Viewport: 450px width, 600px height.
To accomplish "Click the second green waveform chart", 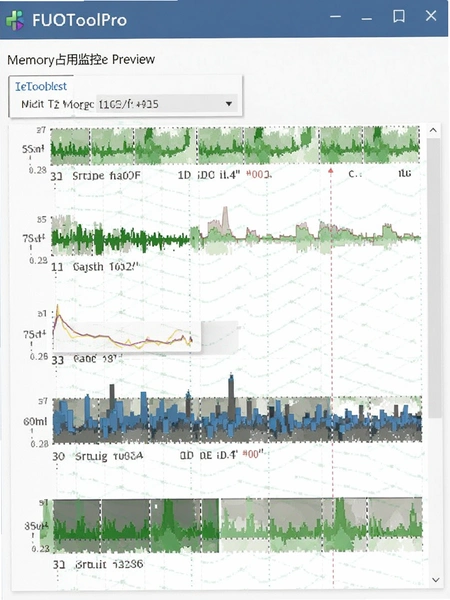I will point(236,233).
